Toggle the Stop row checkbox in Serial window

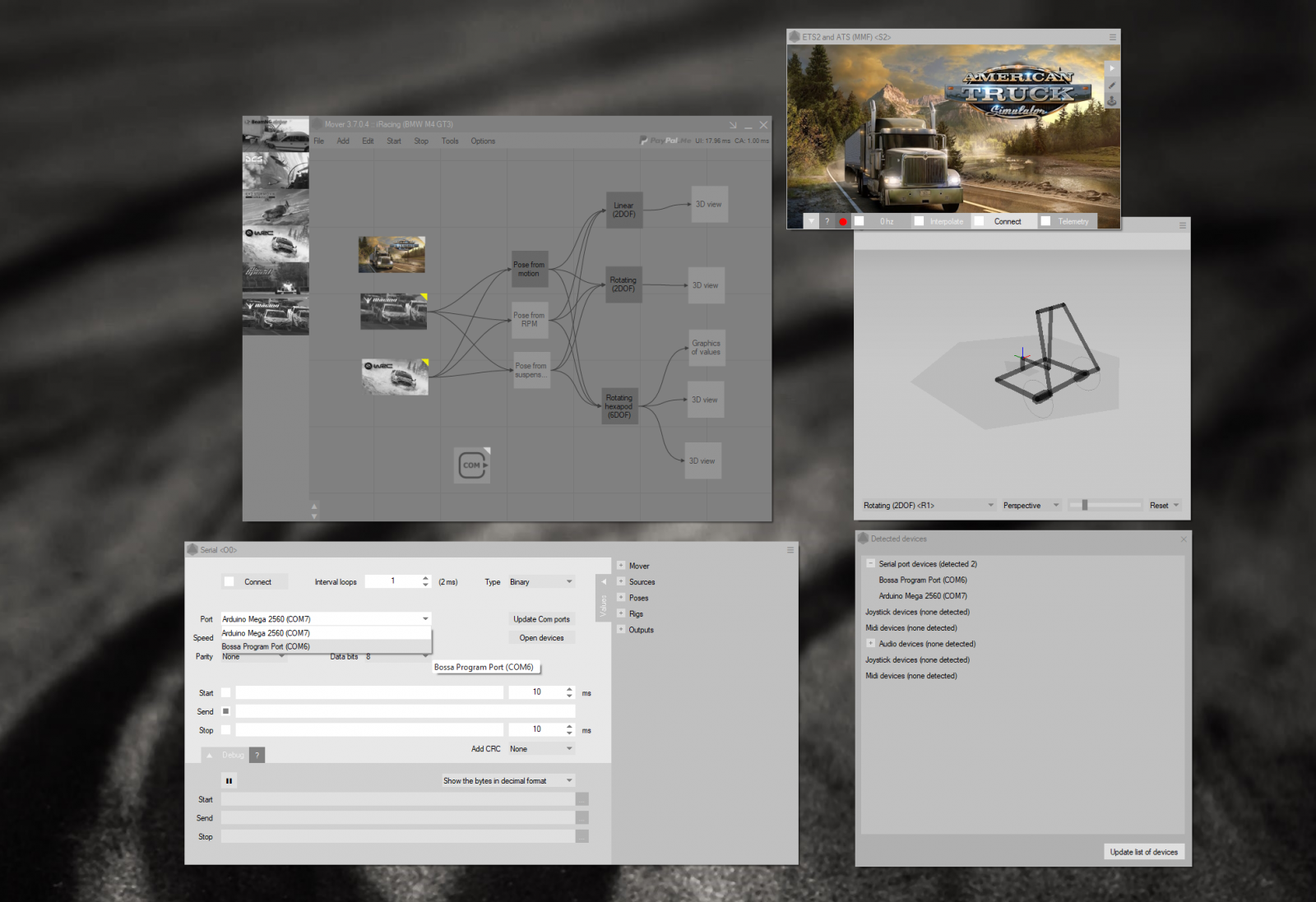[226, 730]
